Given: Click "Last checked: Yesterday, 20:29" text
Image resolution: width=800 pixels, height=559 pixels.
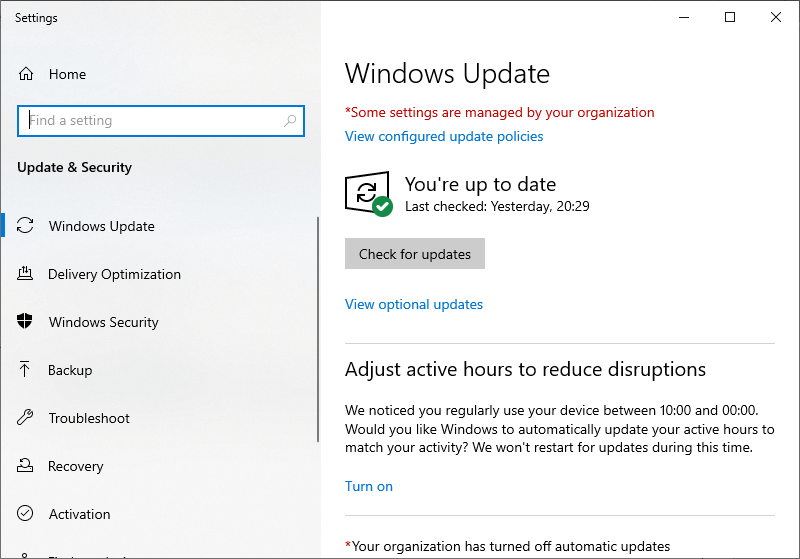Looking at the screenshot, I should click(497, 207).
